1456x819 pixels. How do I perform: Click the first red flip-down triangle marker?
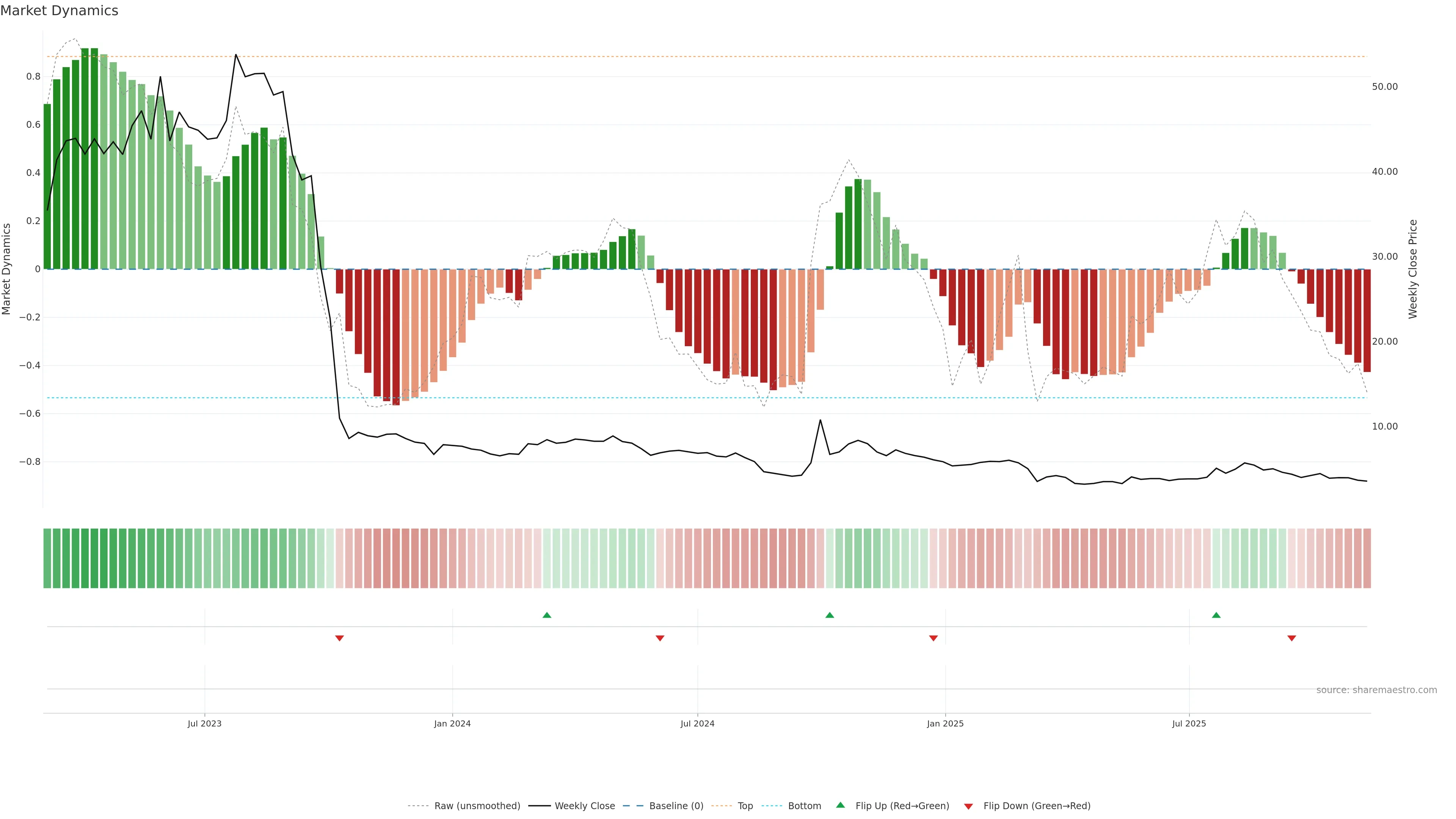pos(339,638)
